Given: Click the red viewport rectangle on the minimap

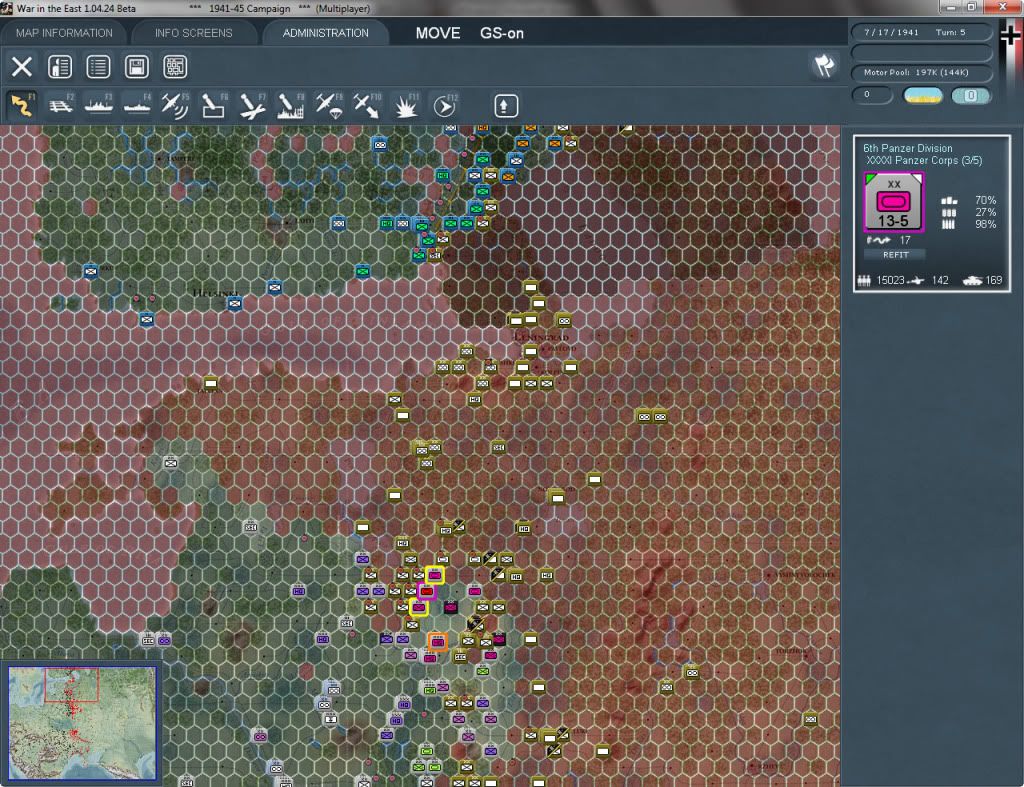Looking at the screenshot, I should pyautogui.click(x=71, y=684).
